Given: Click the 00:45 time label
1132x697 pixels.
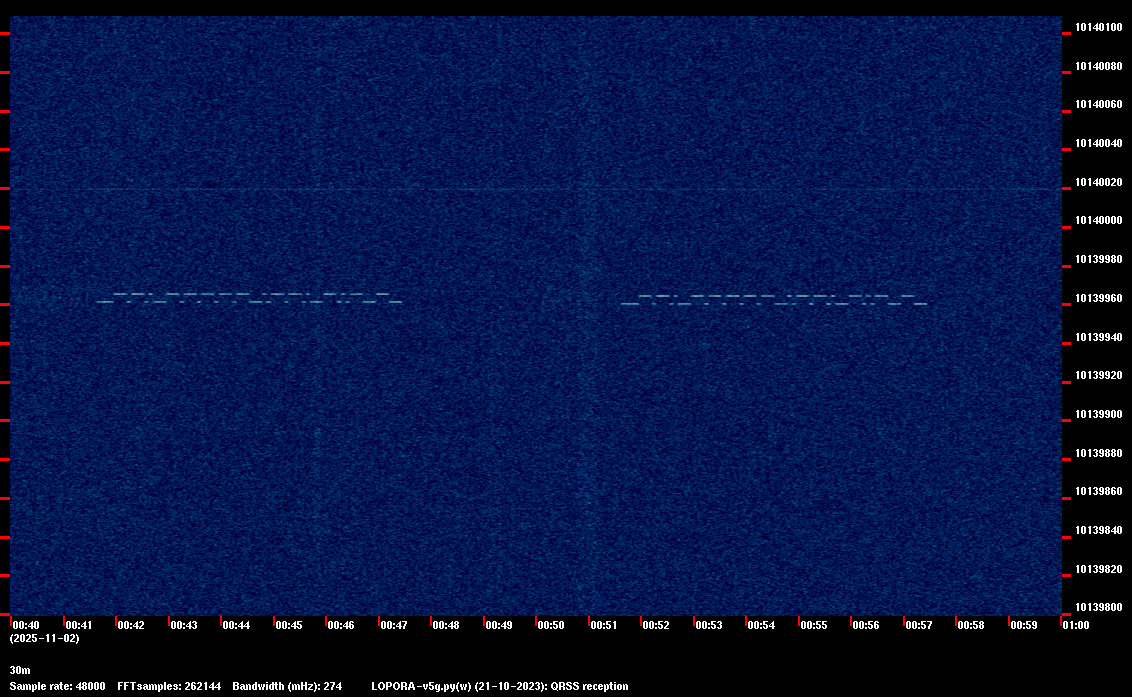Looking at the screenshot, I should pos(289,625).
